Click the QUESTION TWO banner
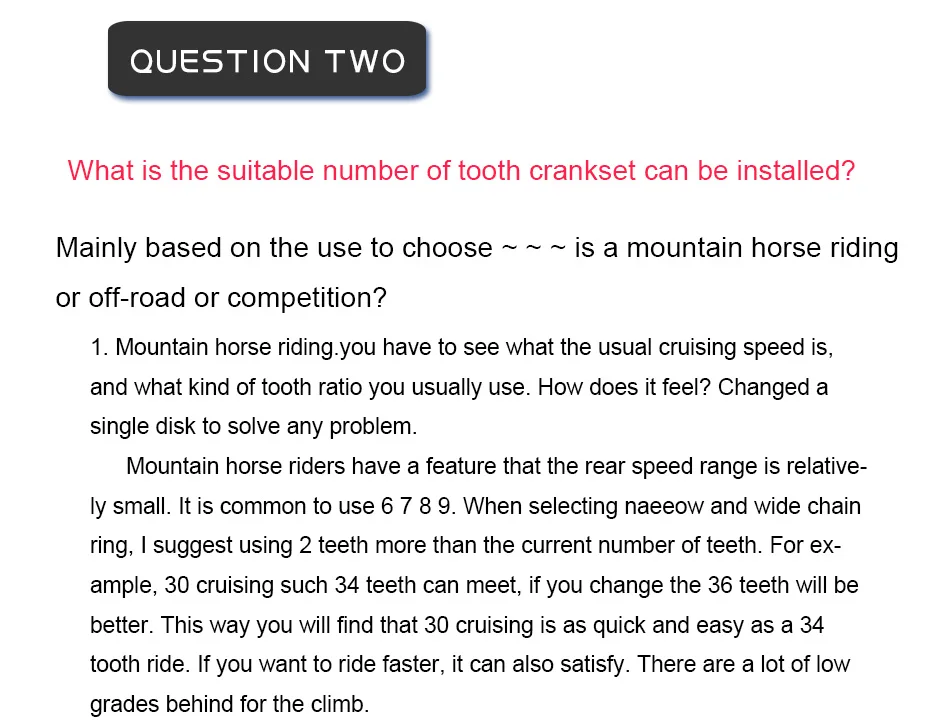 (x=267, y=59)
